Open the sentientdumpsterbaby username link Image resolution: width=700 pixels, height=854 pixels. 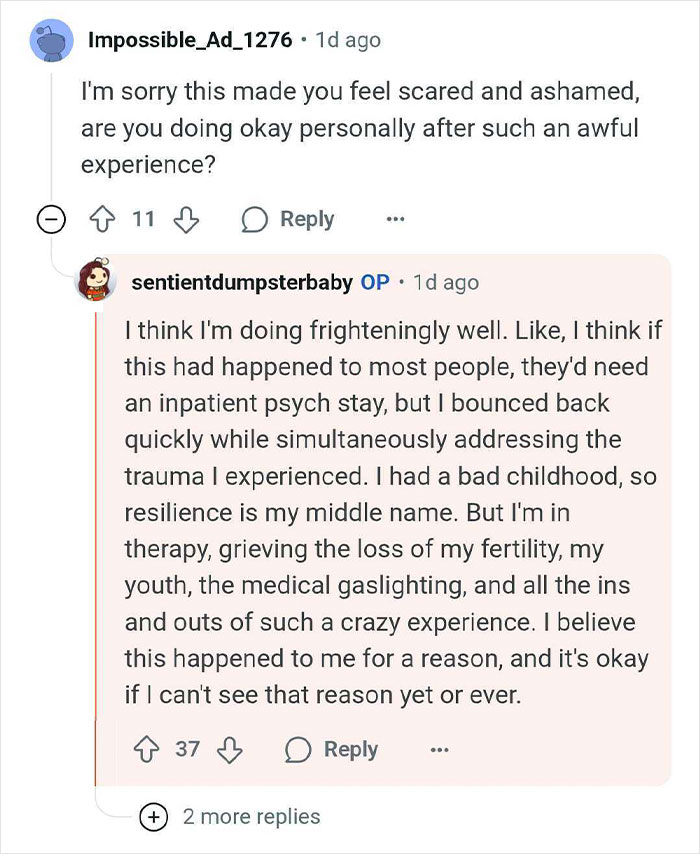241,282
